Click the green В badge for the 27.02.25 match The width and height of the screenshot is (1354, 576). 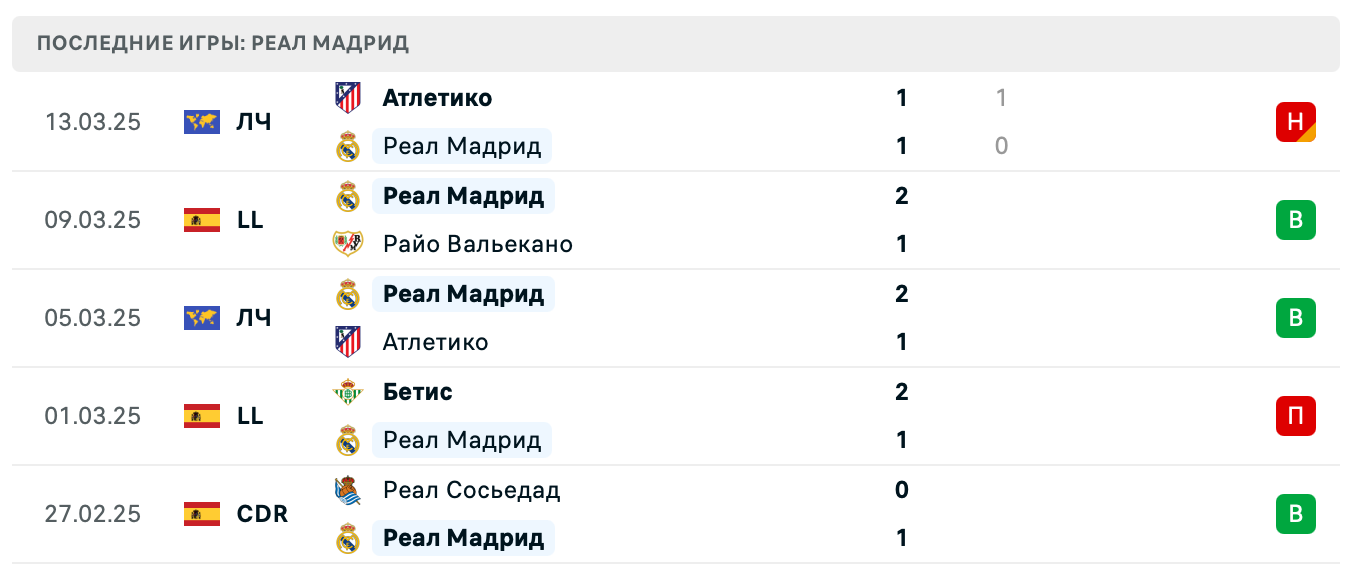tap(1296, 514)
